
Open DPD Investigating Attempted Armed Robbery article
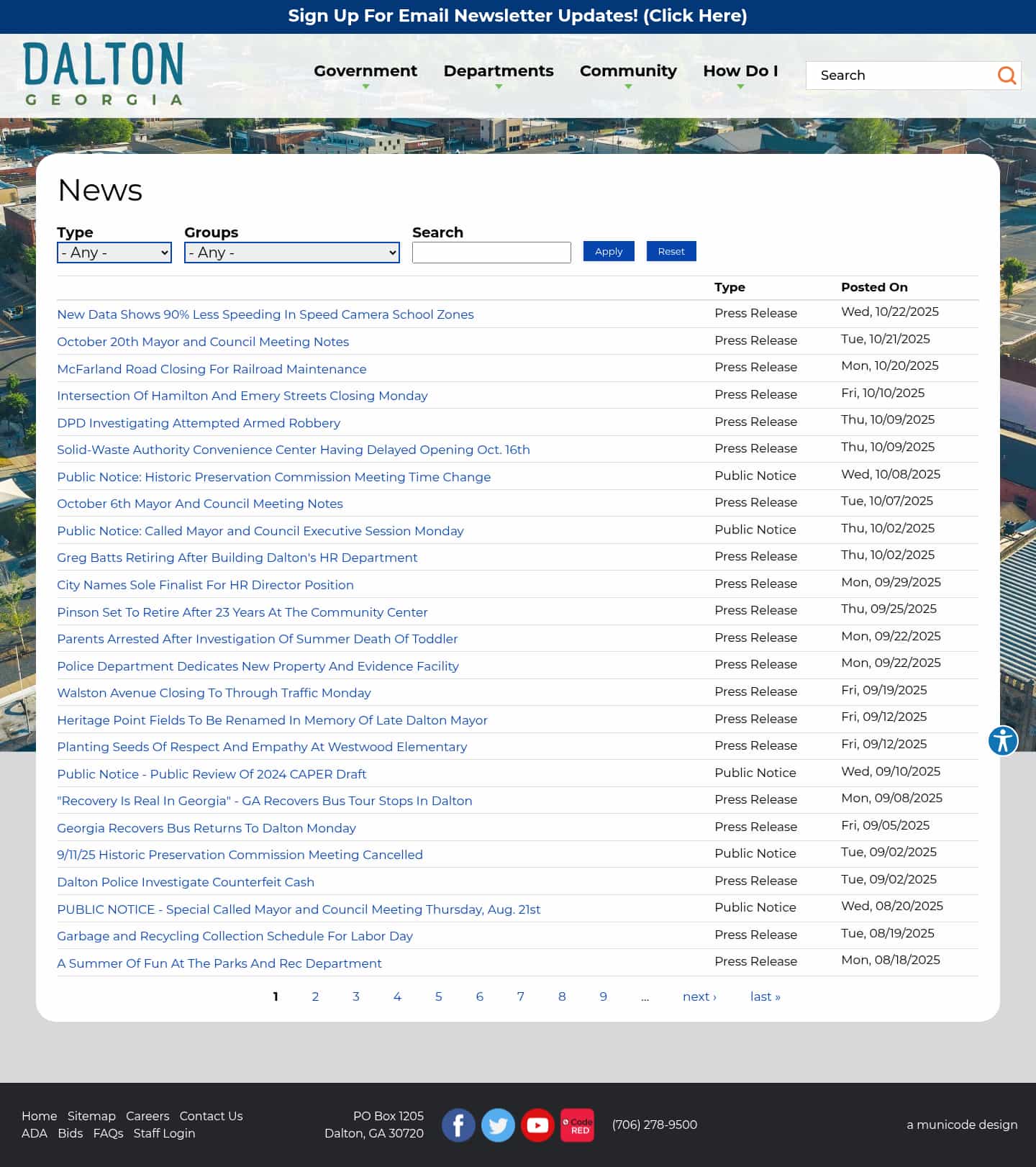[199, 423]
